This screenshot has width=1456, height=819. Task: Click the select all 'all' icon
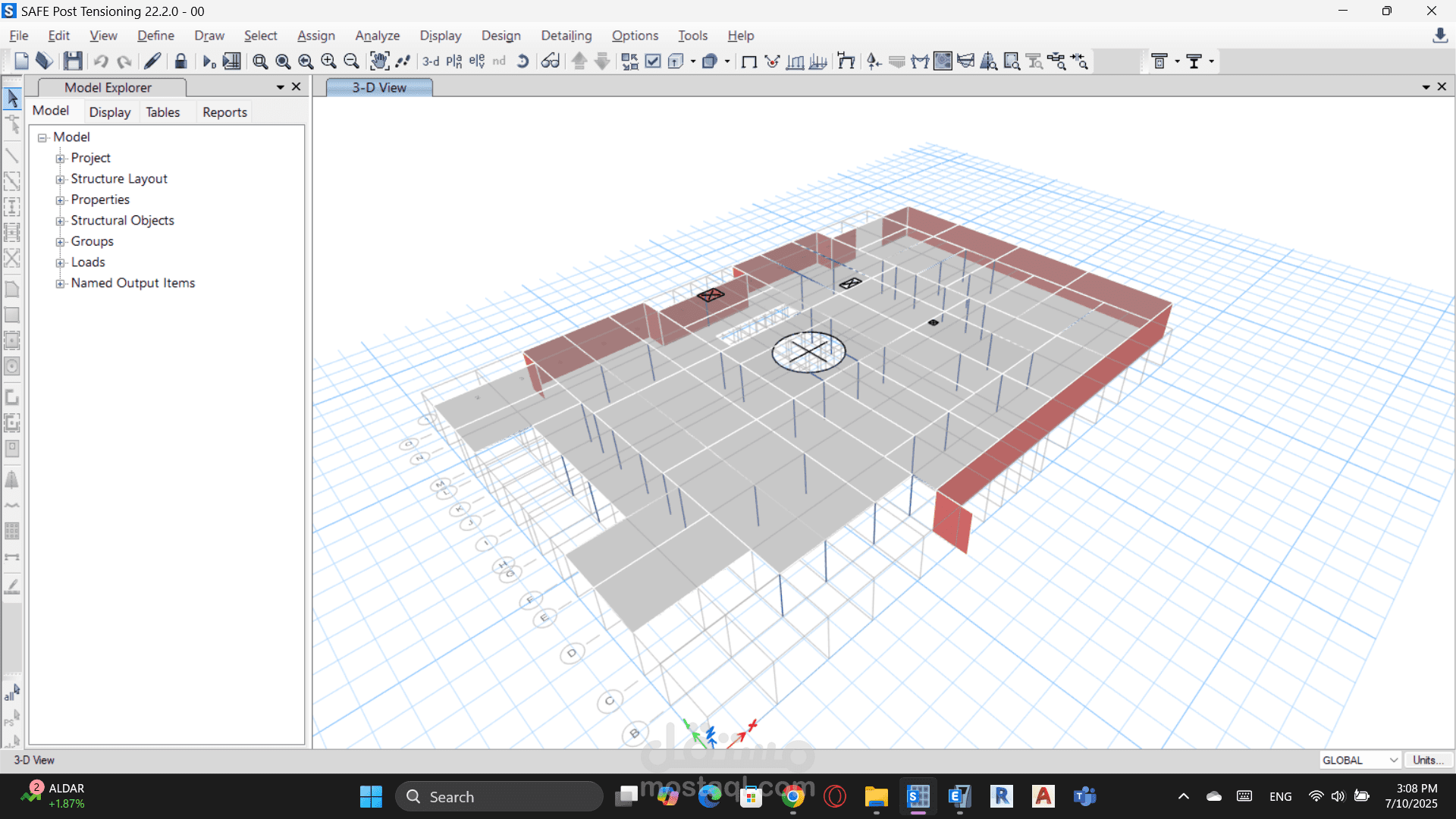pos(12,692)
